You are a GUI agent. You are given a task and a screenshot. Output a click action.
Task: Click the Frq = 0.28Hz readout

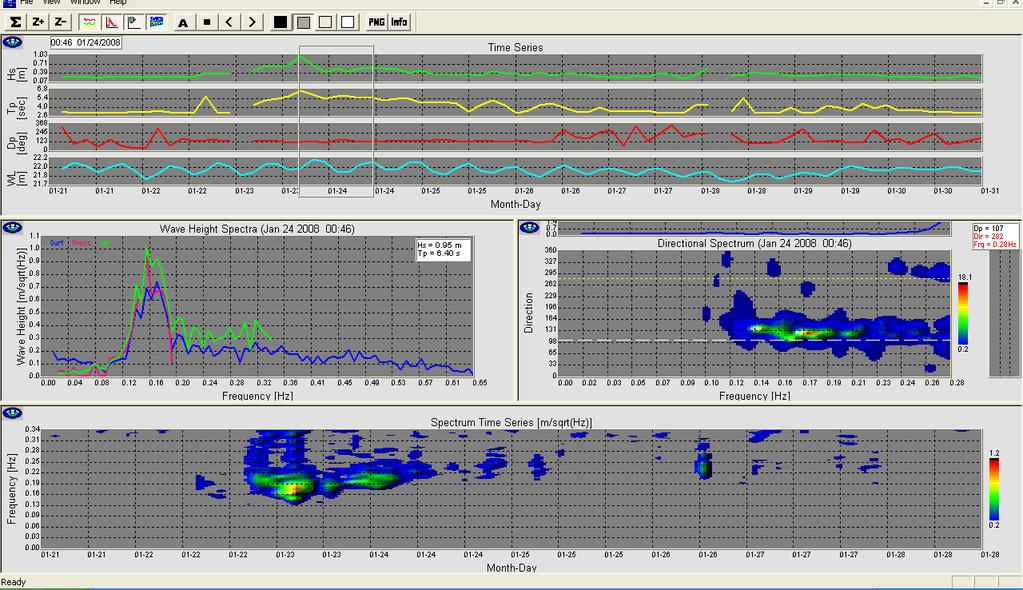point(994,245)
